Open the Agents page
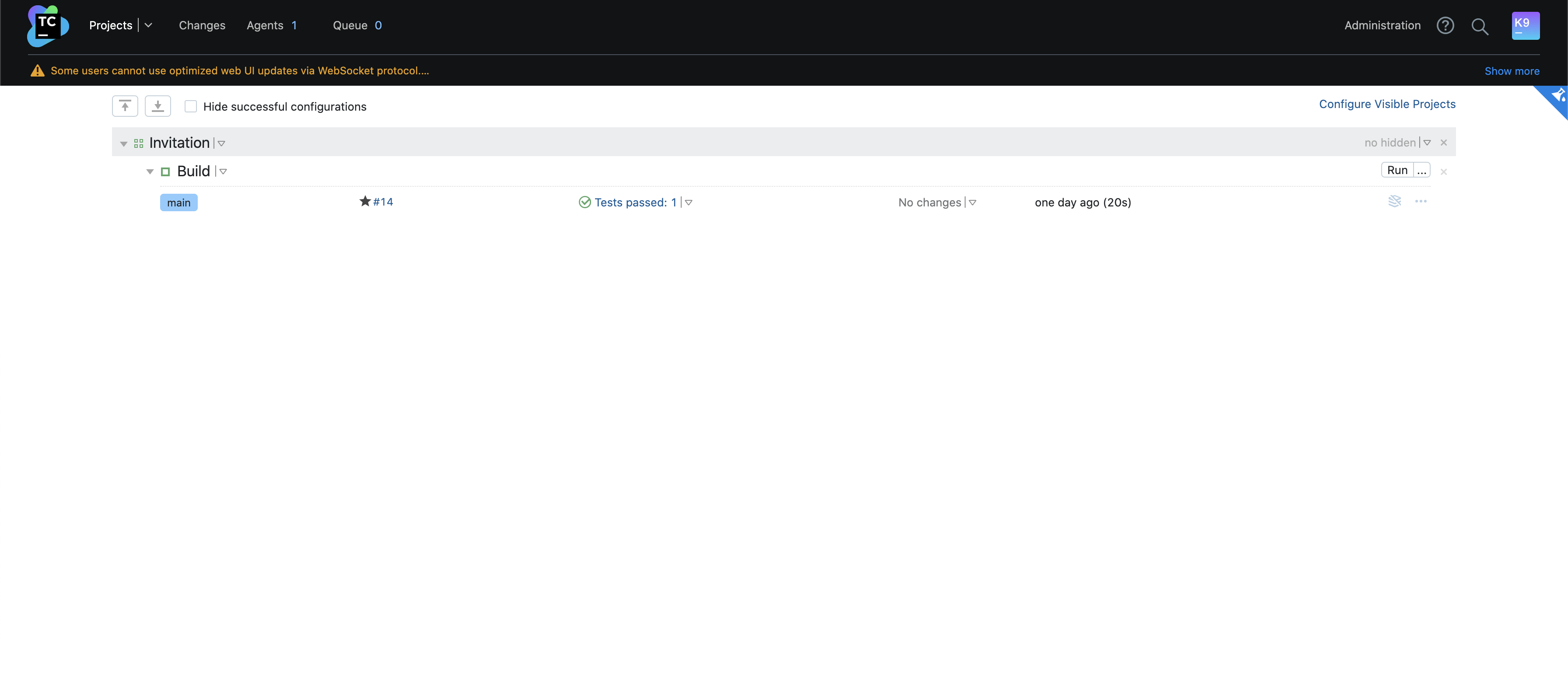This screenshot has width=1568, height=684. click(265, 25)
